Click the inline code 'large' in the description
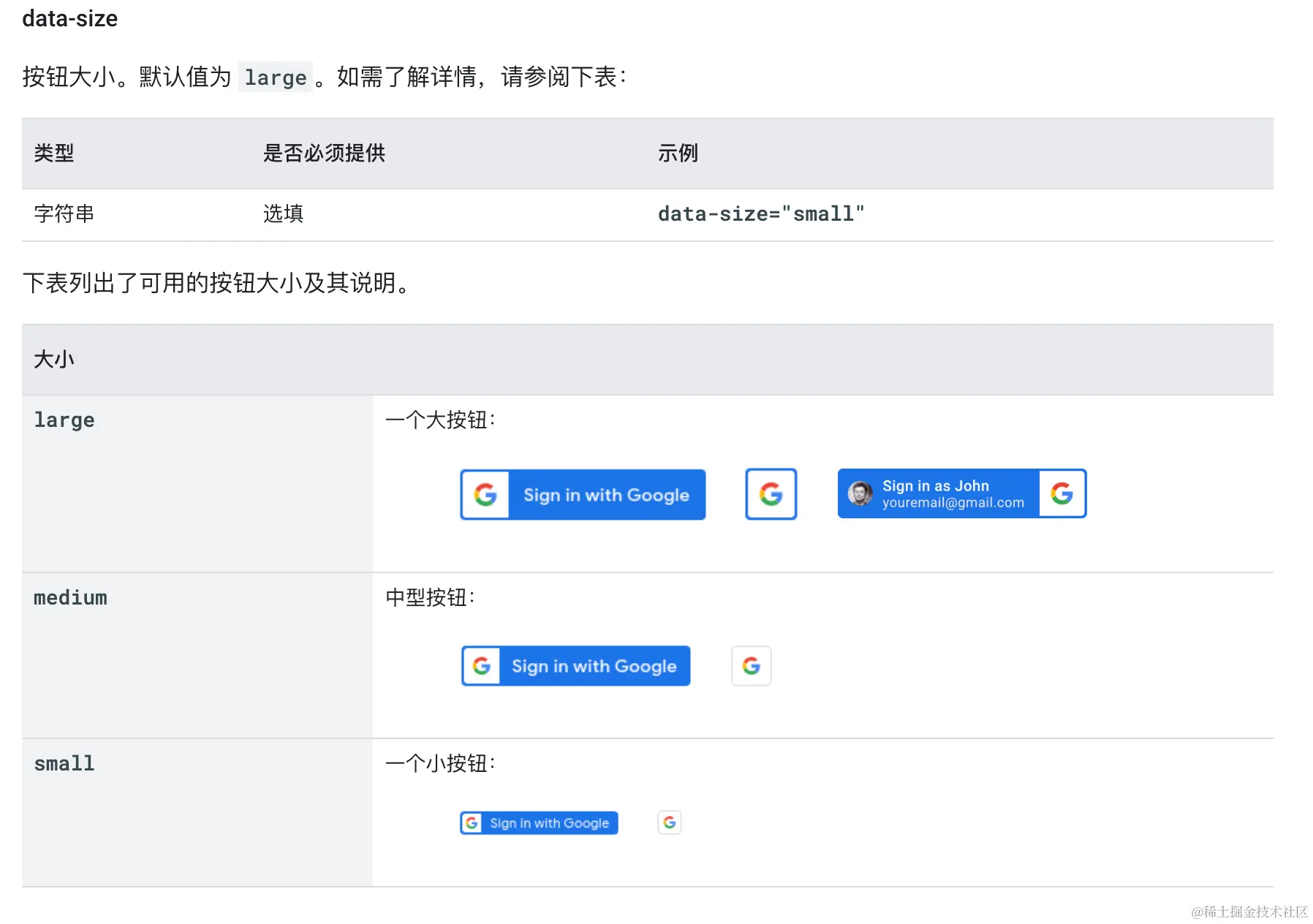Screen dimensions: 1313x924 [276, 77]
